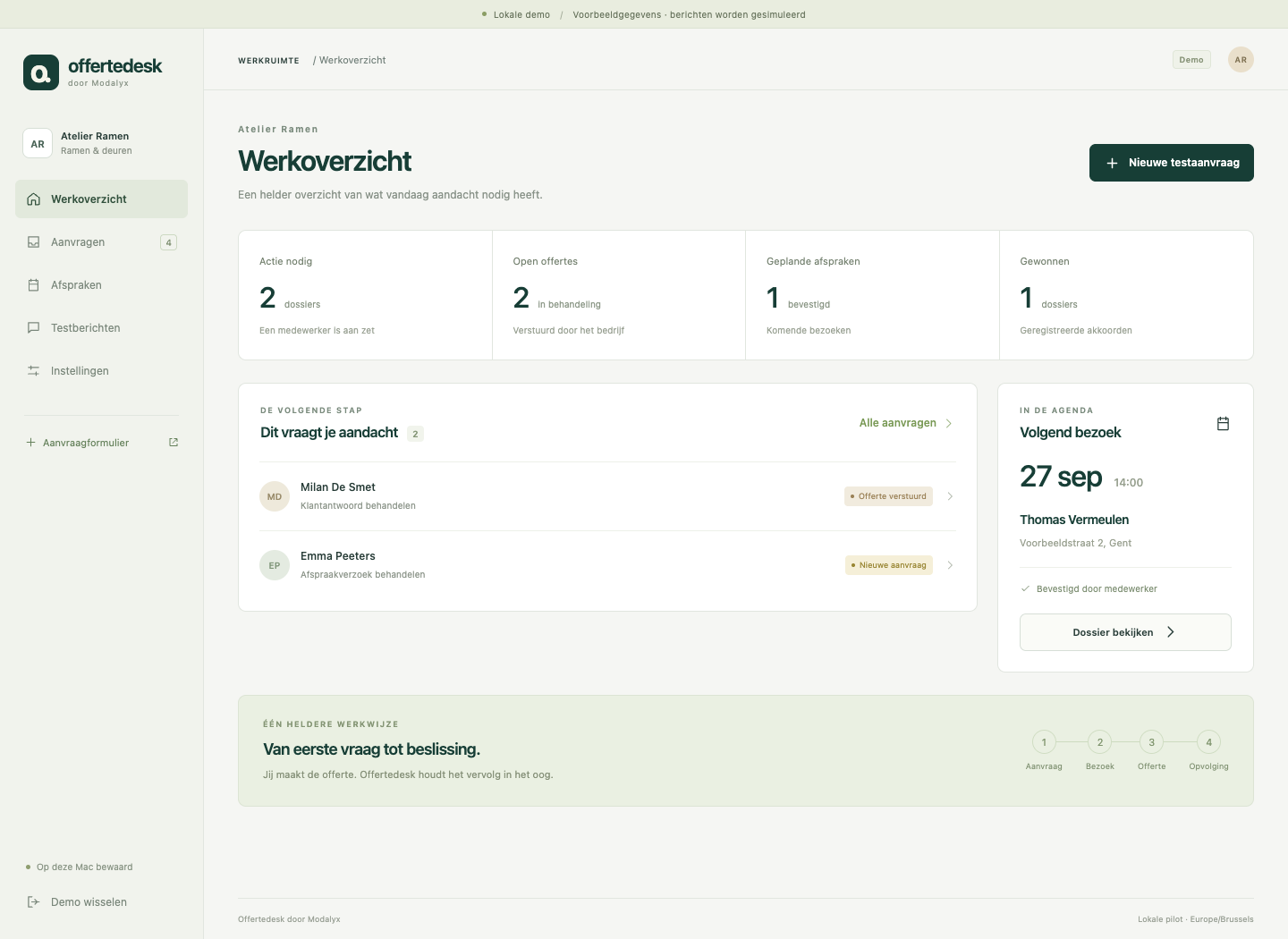Open the Werkoverzicht menu item
The height and width of the screenshot is (939, 1288).
(101, 199)
